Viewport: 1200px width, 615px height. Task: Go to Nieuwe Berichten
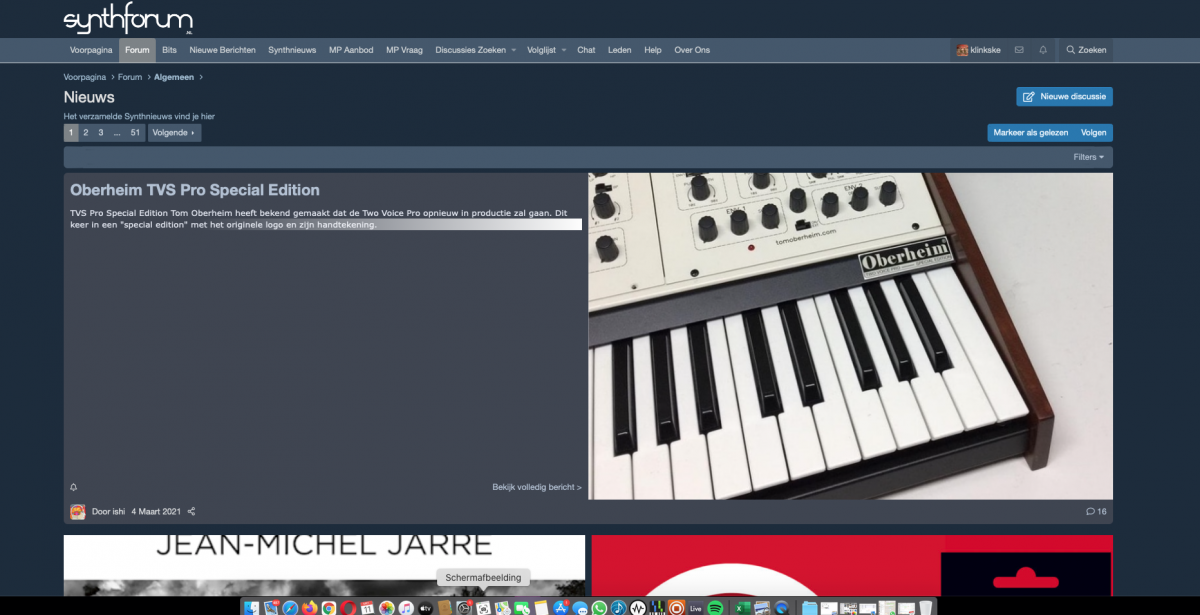pos(222,50)
